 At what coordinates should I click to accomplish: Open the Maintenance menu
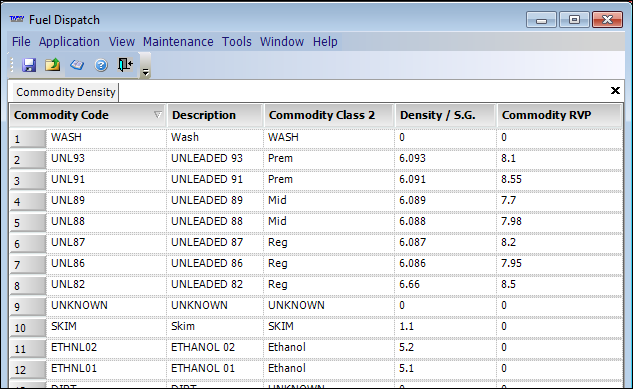tap(178, 42)
